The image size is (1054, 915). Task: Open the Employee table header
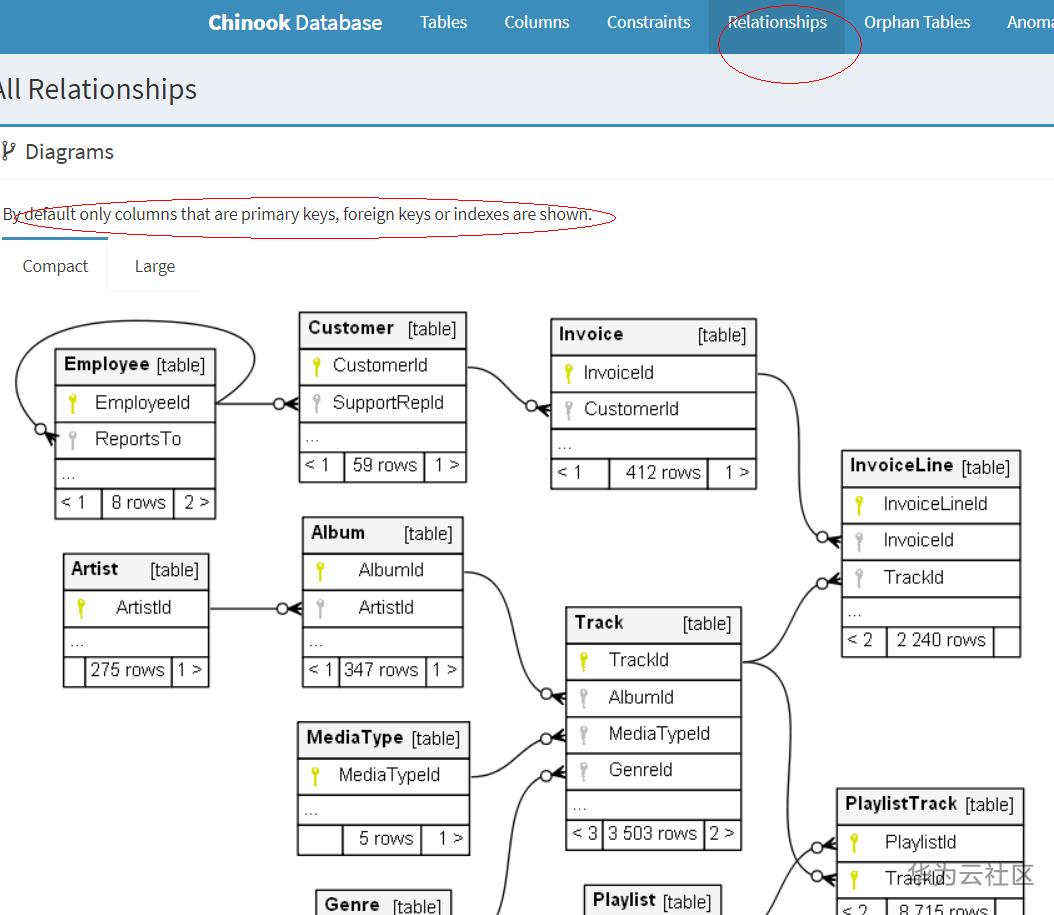coord(135,365)
